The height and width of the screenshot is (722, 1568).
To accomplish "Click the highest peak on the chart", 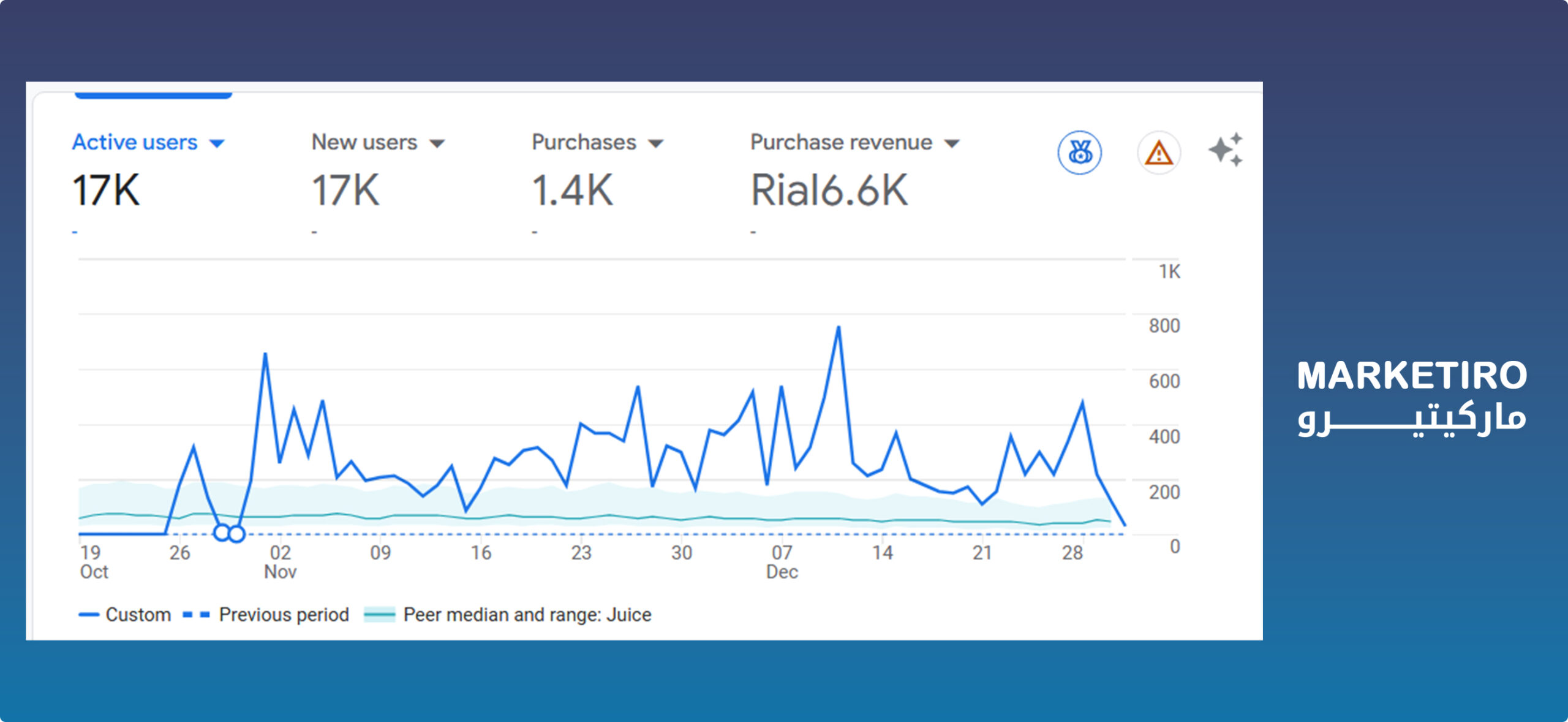I will pyautogui.click(x=838, y=327).
